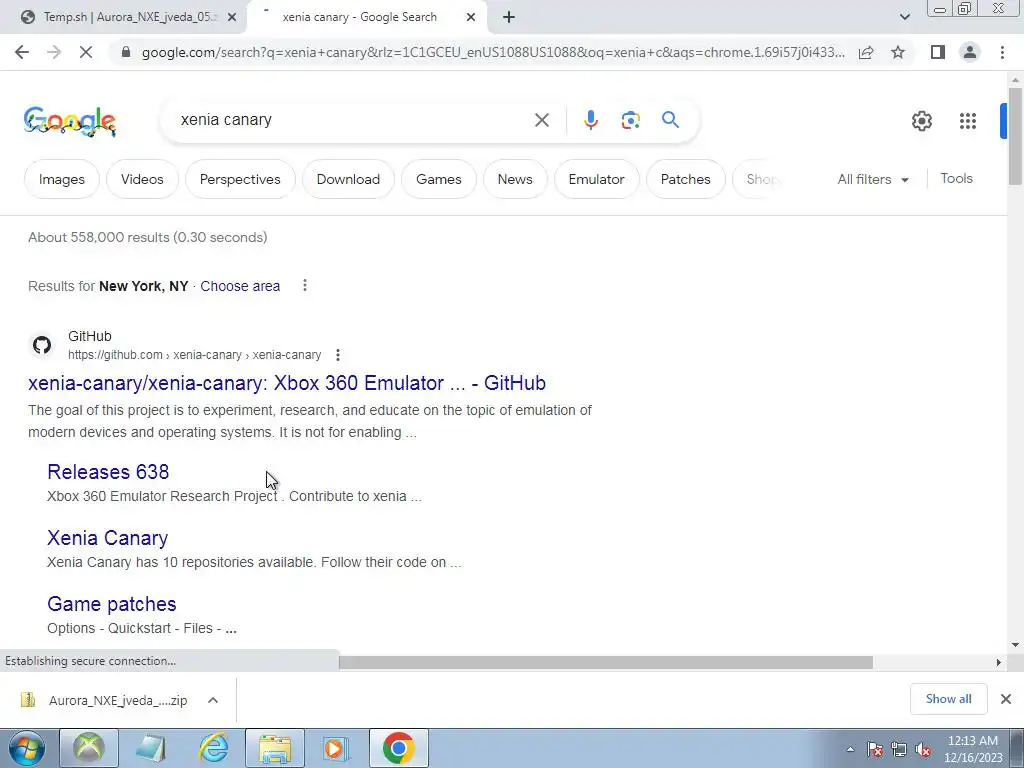Choose area for location

coord(240,286)
